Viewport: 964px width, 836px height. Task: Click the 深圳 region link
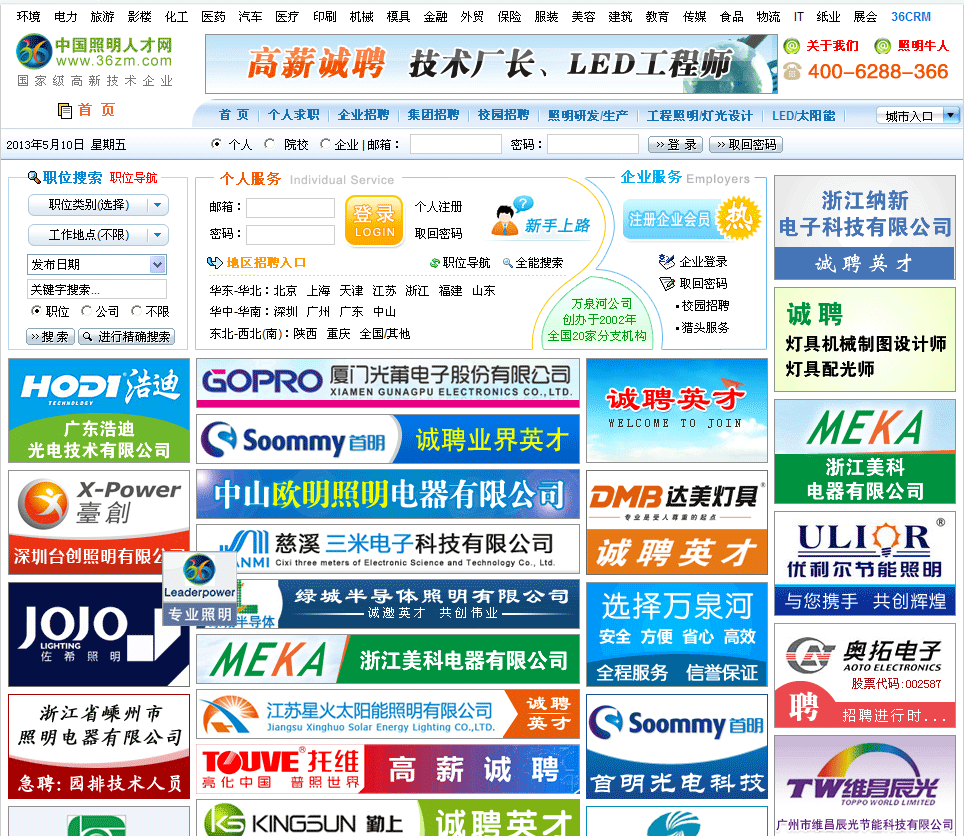[285, 312]
